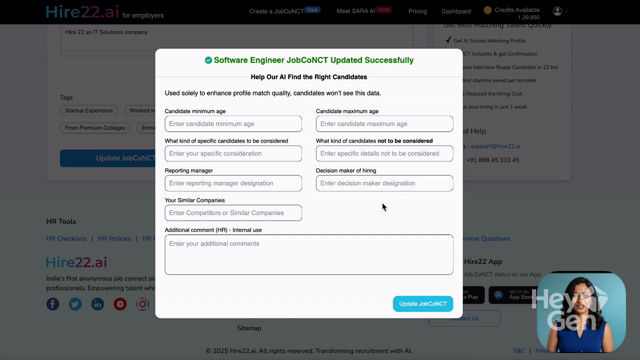Click the modal's Update JobCoNCT button

pyautogui.click(x=423, y=304)
